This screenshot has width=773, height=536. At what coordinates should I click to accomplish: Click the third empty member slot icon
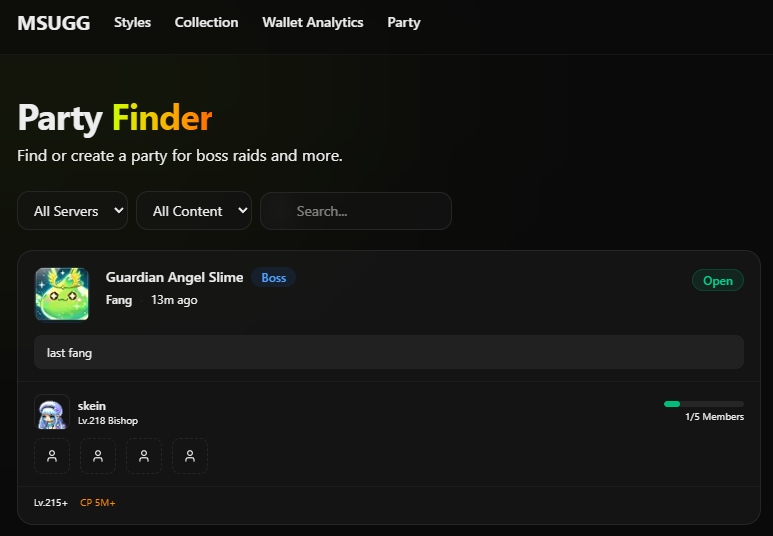coord(144,456)
